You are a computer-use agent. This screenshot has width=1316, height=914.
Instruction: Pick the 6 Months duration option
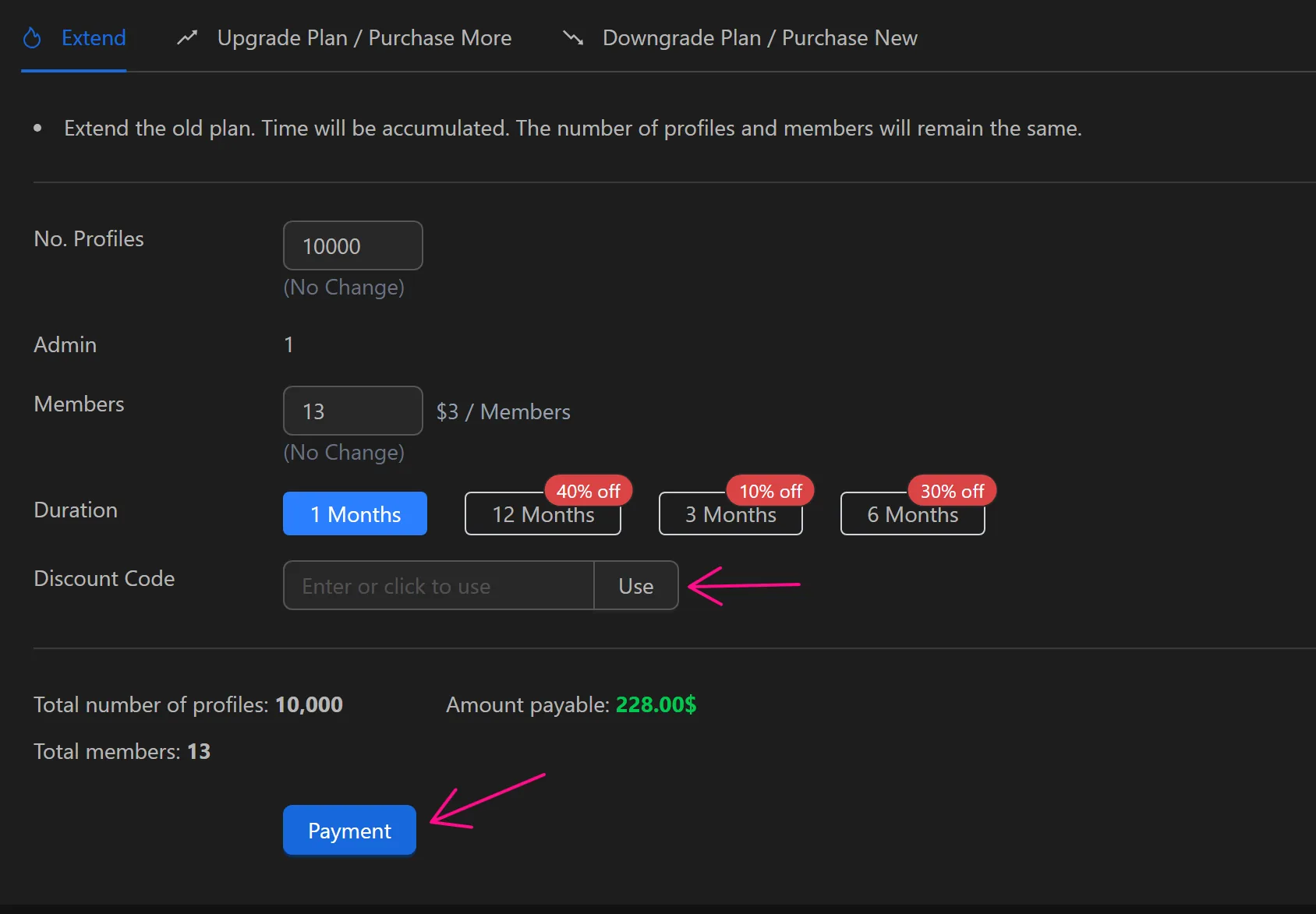click(x=912, y=514)
